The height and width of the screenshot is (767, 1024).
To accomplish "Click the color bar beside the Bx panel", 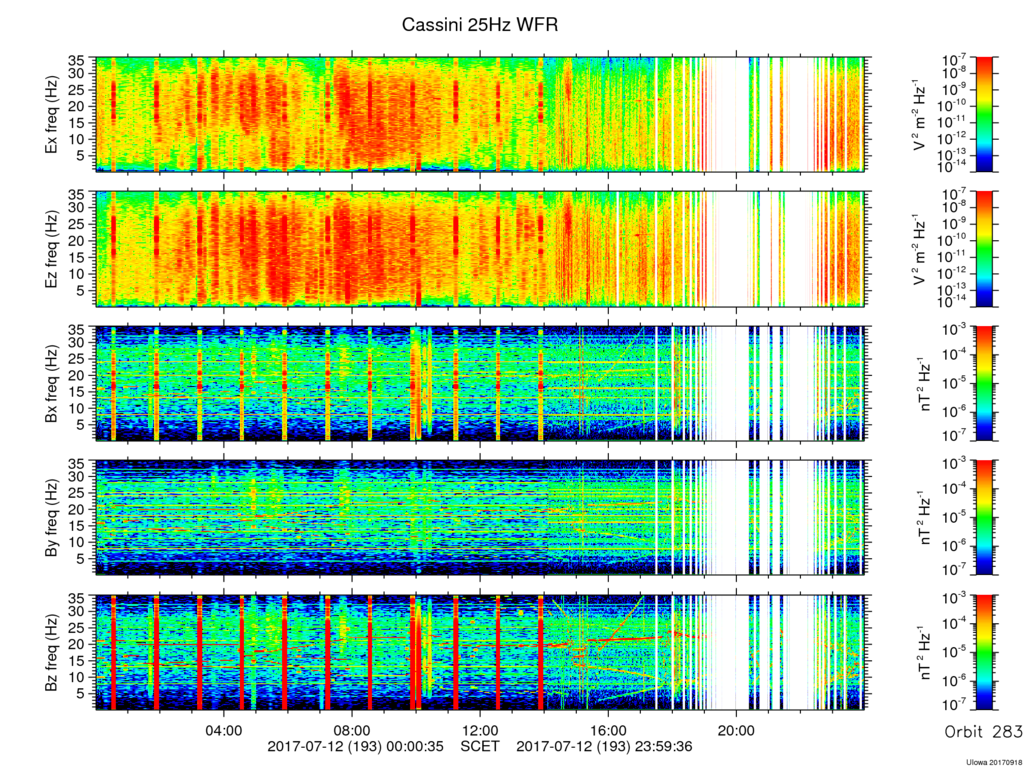I will pos(984,384).
